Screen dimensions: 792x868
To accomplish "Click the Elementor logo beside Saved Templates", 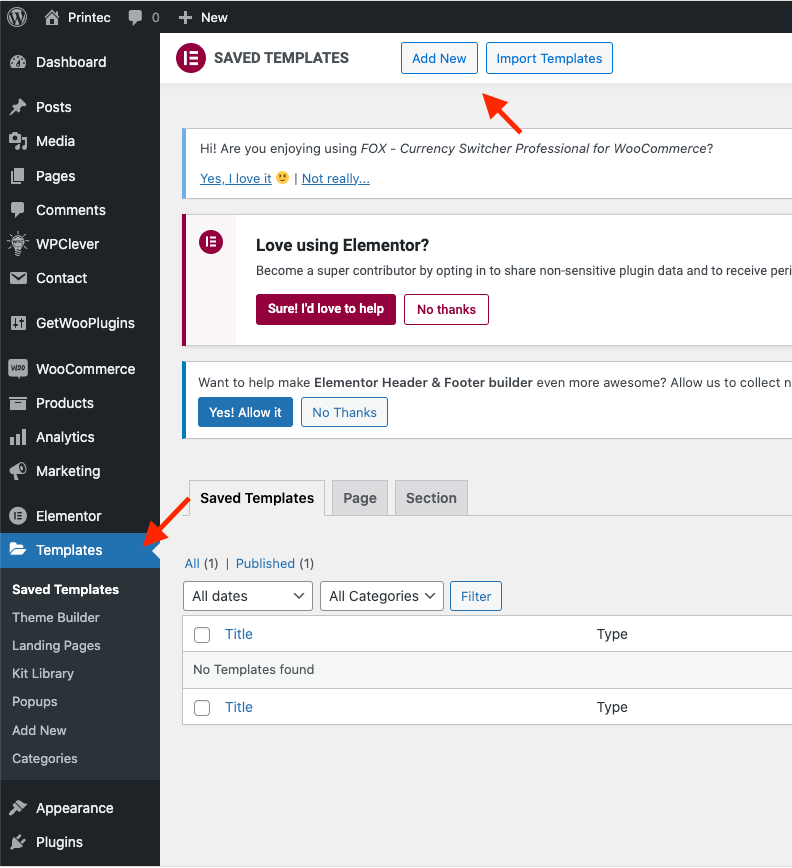I will 190,58.
